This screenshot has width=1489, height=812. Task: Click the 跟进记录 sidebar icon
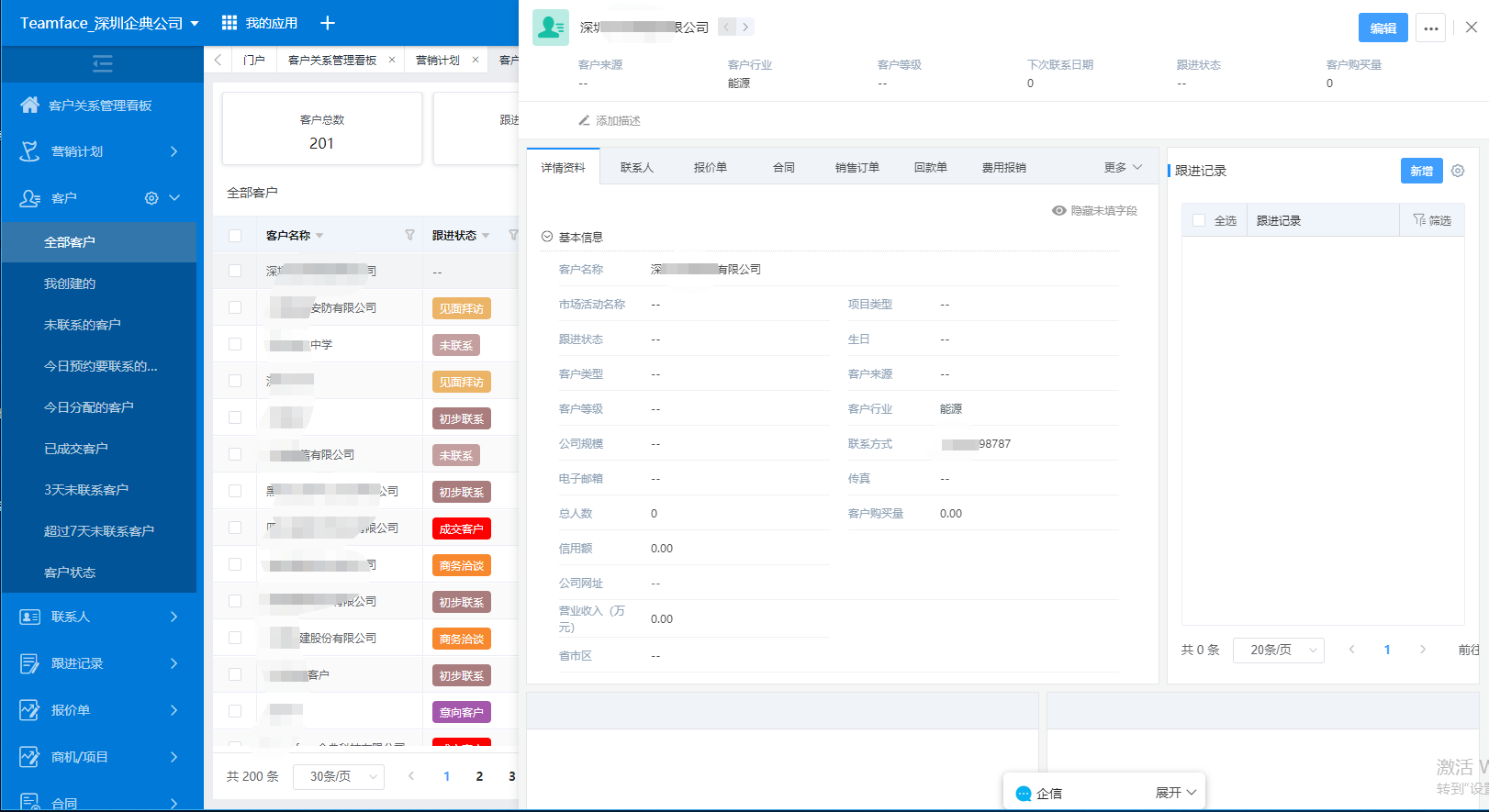pos(30,663)
